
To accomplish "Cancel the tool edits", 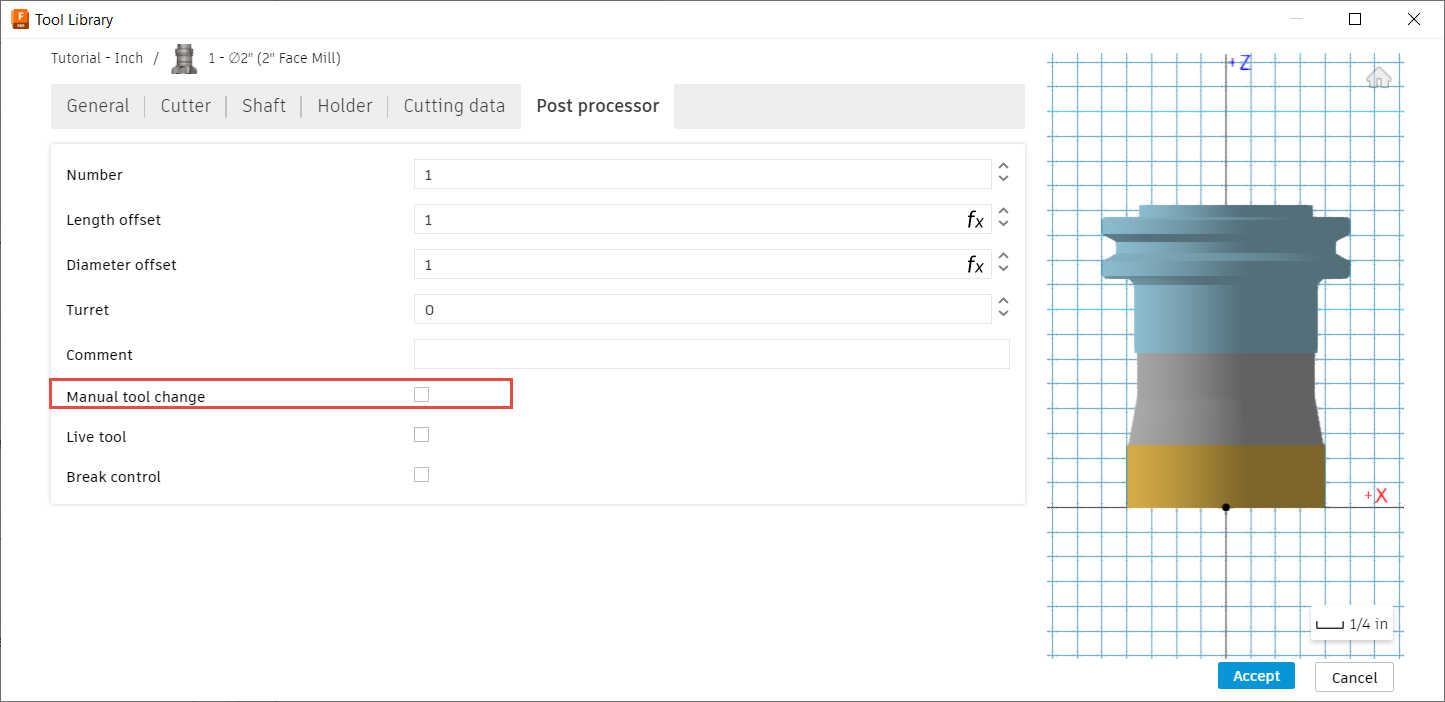I will coord(1354,676).
